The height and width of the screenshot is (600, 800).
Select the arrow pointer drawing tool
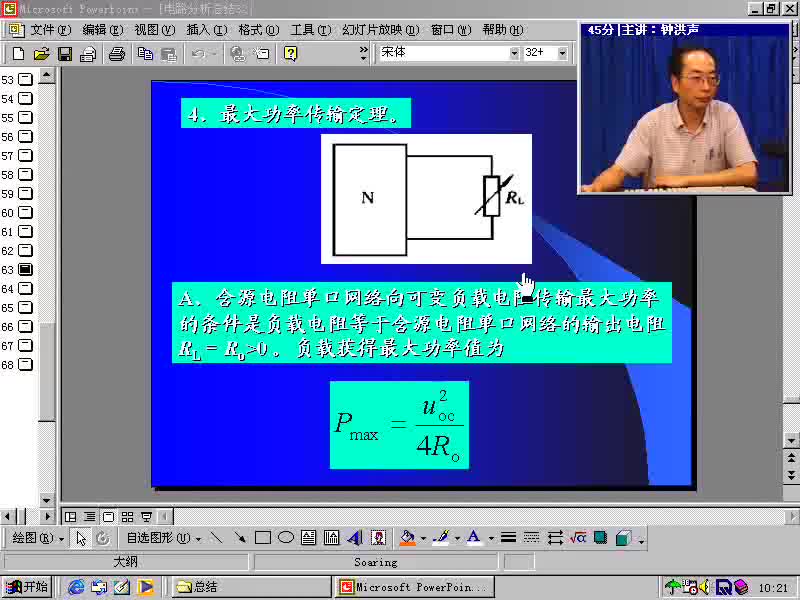click(x=81, y=538)
